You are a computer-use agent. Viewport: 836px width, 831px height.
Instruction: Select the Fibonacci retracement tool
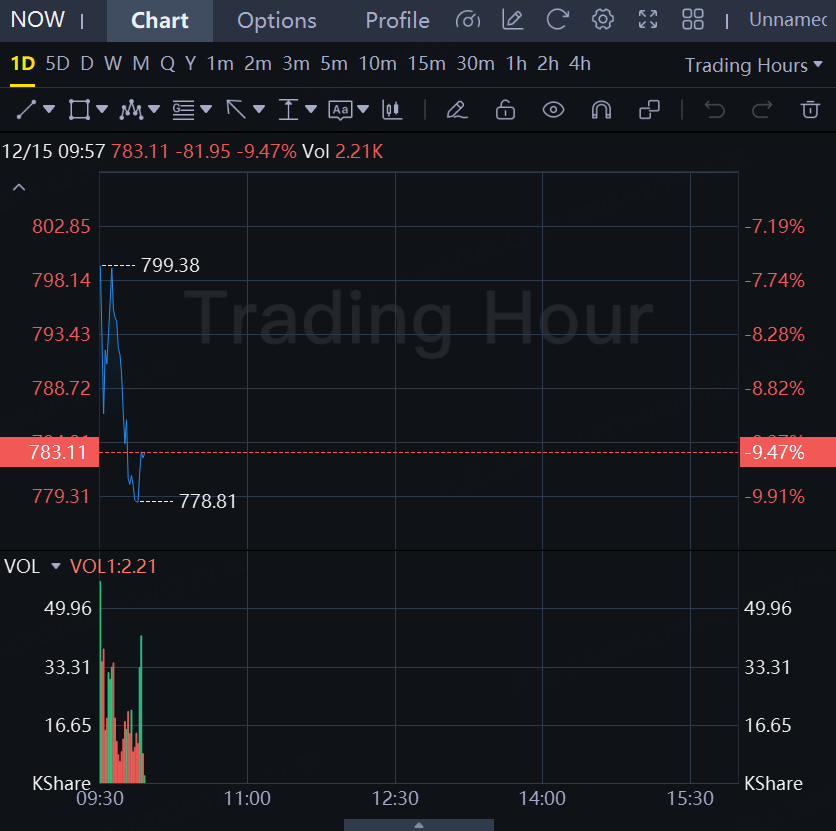[x=183, y=110]
